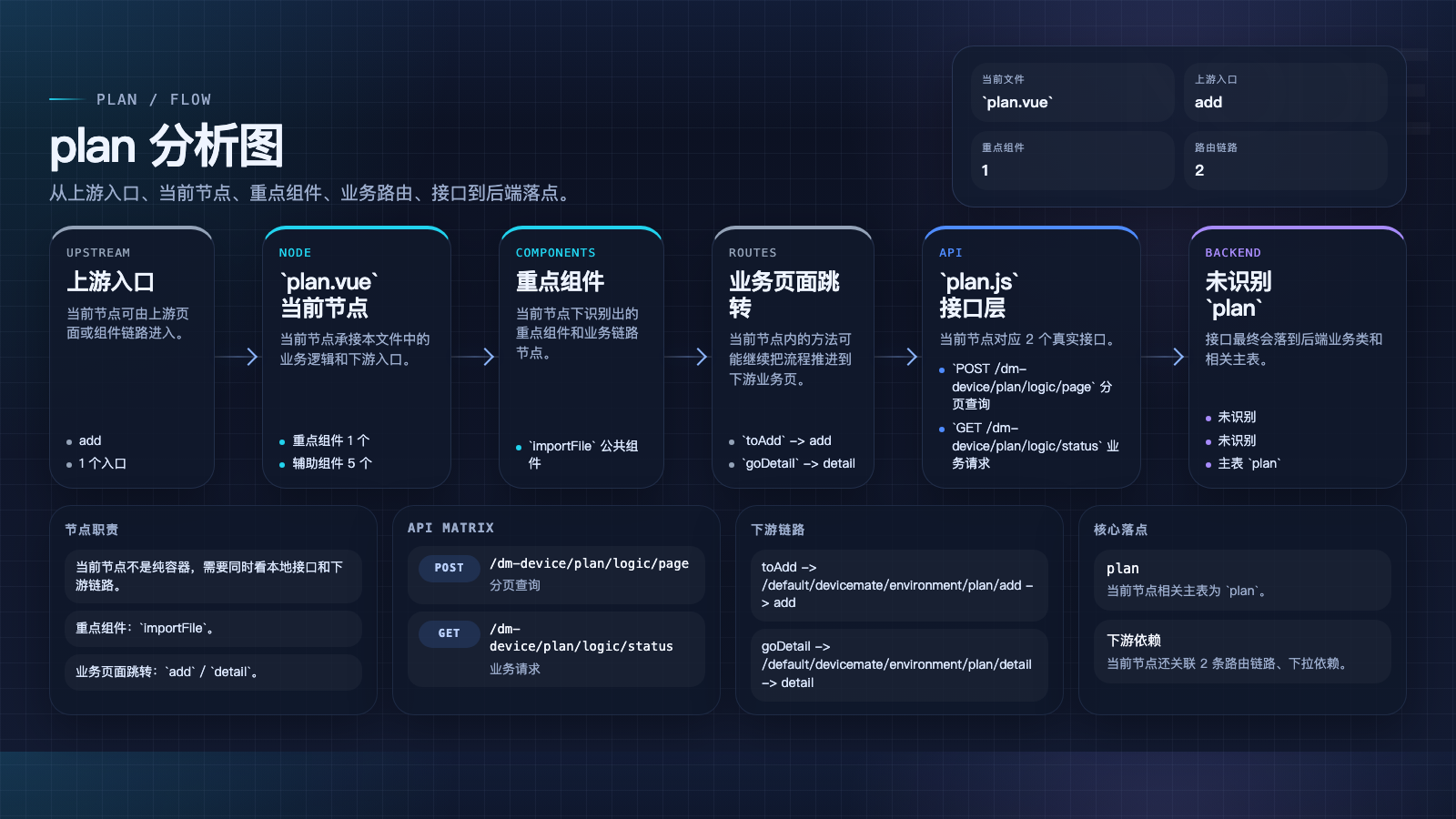Screen dimensions: 1456x819
Task: Select the '重点组件：`importFile`。' row
Action: pyautogui.click(x=213, y=629)
